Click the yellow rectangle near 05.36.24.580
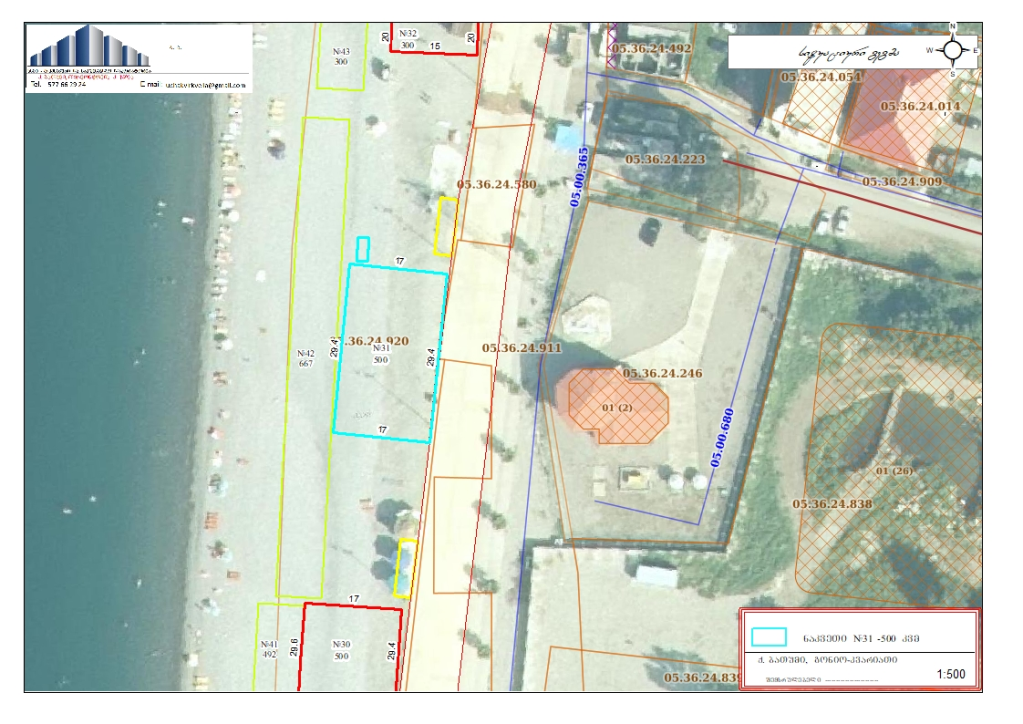The image size is (1023, 724). pyautogui.click(x=446, y=226)
